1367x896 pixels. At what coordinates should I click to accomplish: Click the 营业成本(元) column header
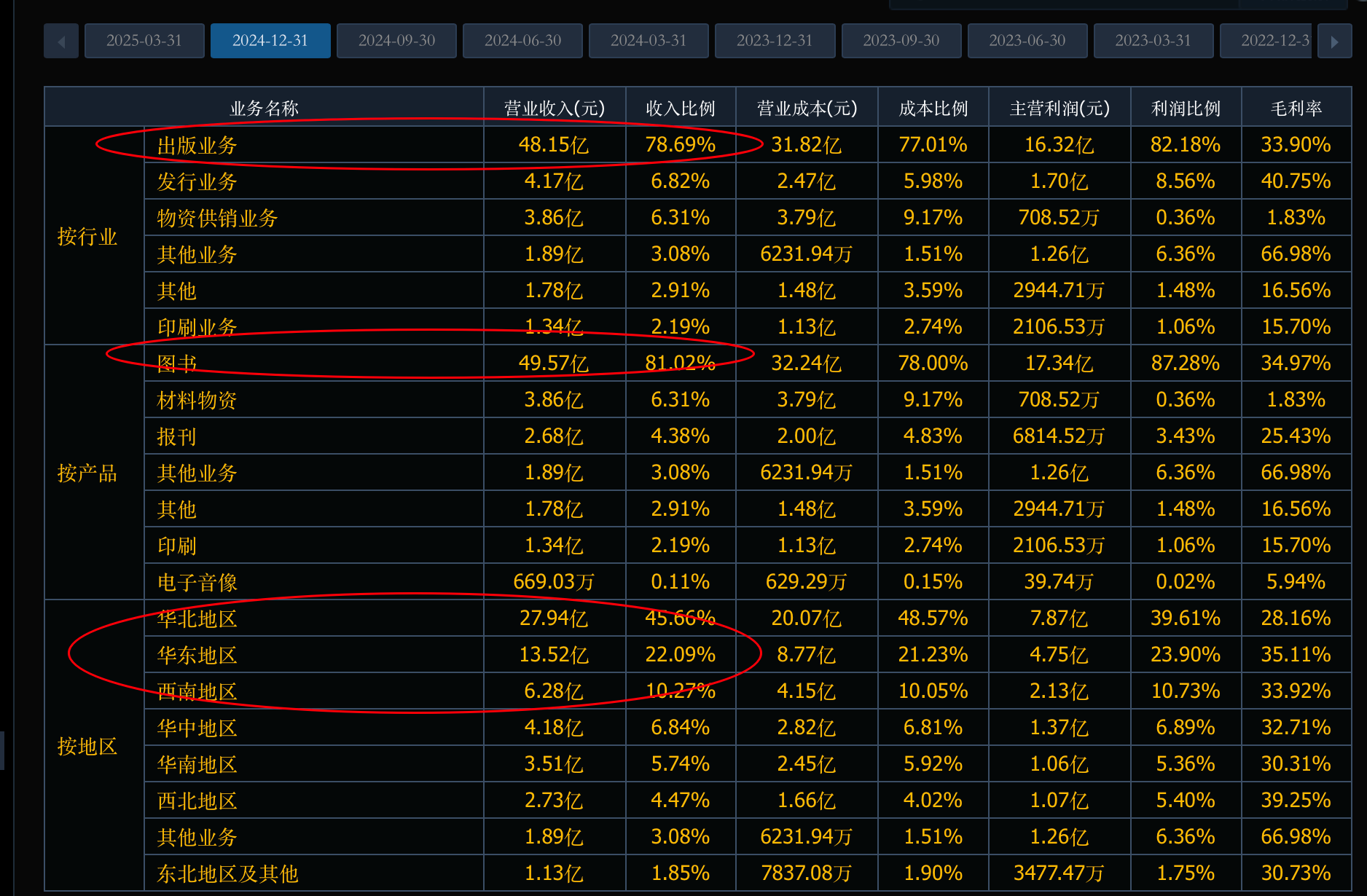pyautogui.click(x=807, y=109)
